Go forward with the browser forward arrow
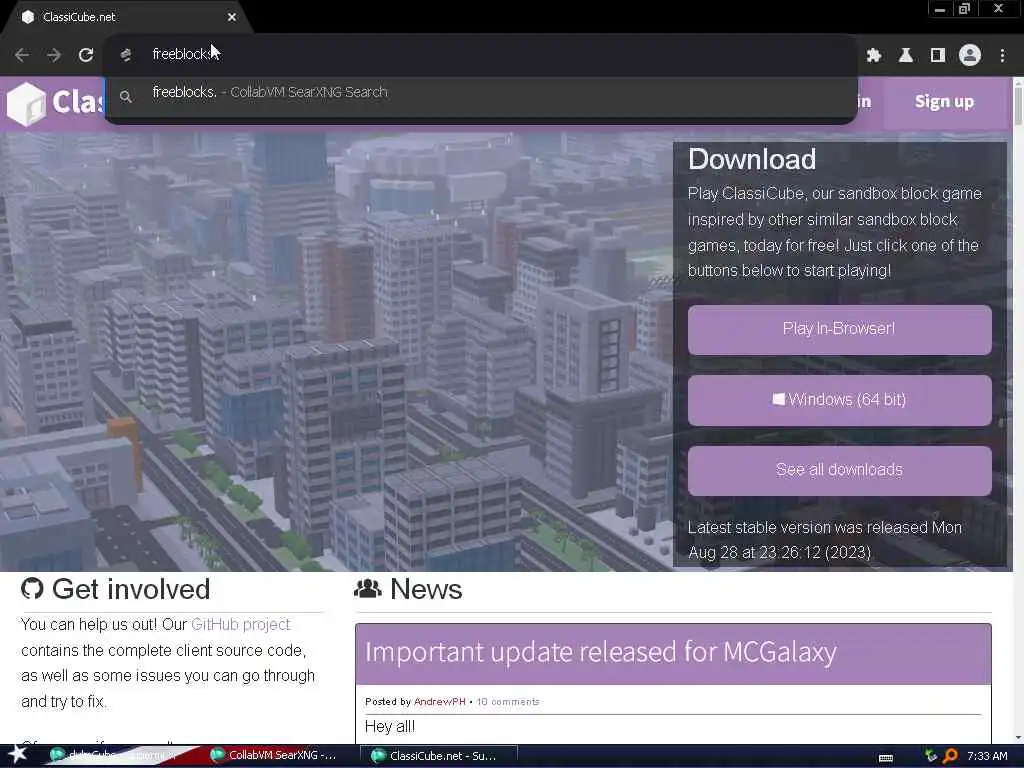Screen dimensions: 1024x768 click(x=54, y=55)
